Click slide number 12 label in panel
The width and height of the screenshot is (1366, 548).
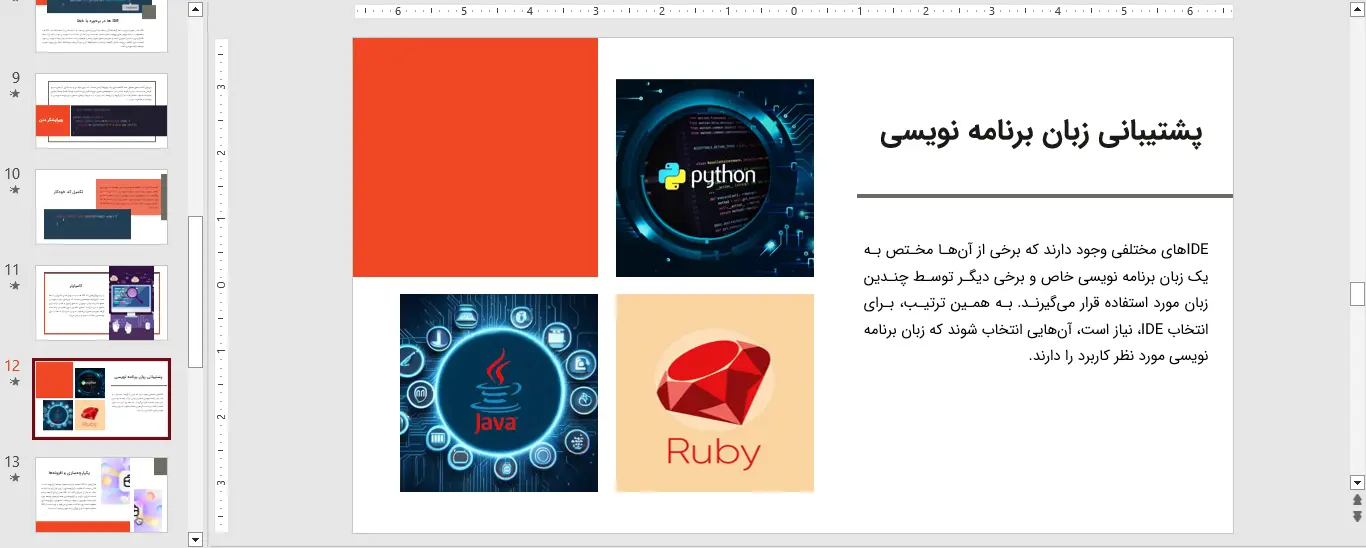click(x=12, y=366)
